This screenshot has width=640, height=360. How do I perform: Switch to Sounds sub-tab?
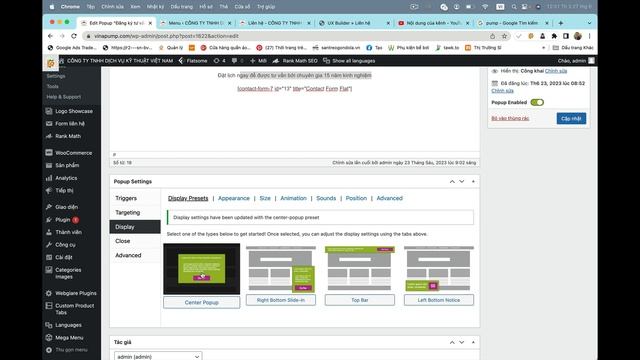tap(326, 198)
